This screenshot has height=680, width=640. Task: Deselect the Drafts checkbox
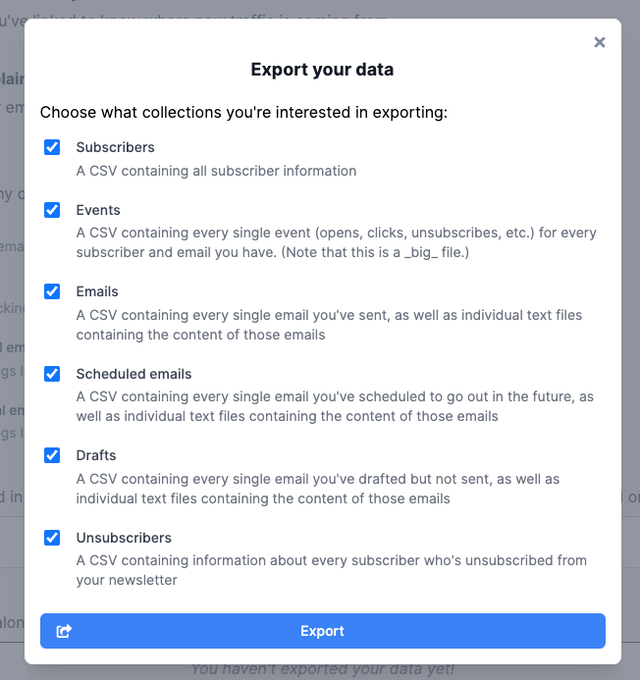click(52, 455)
